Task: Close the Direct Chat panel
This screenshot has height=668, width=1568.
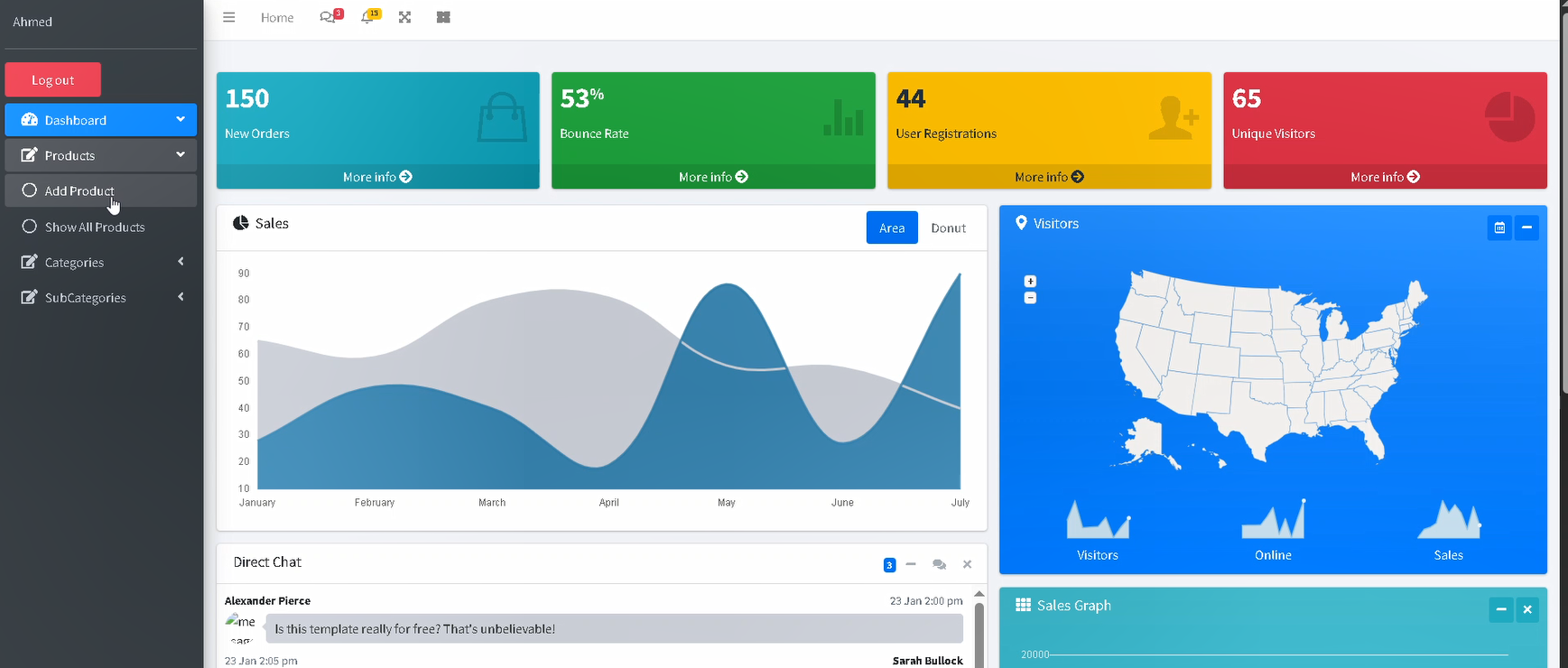Action: click(x=967, y=564)
